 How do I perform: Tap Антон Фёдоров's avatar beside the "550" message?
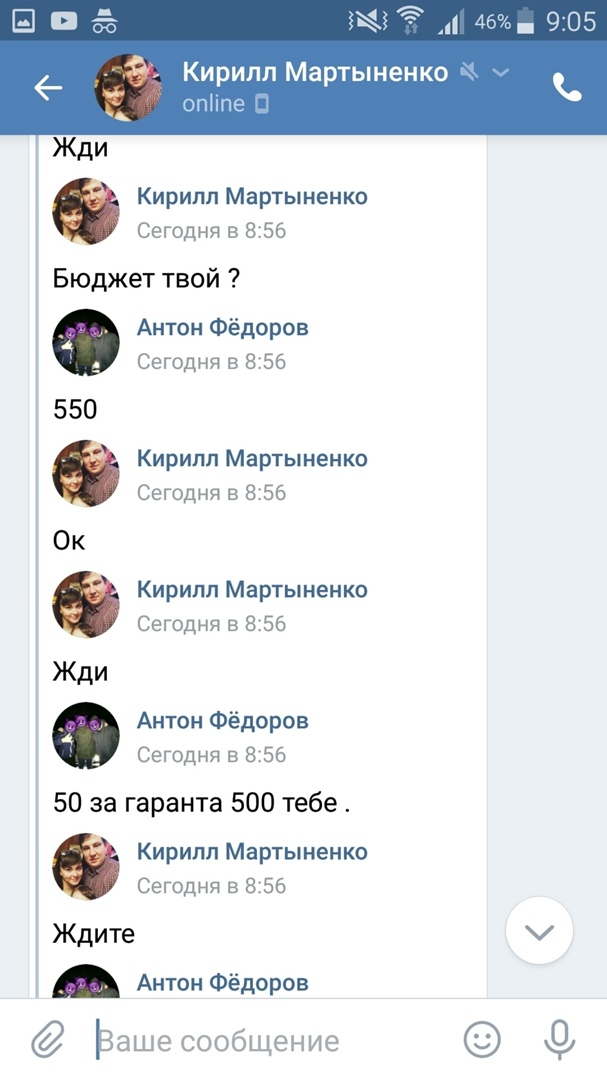tap(86, 343)
